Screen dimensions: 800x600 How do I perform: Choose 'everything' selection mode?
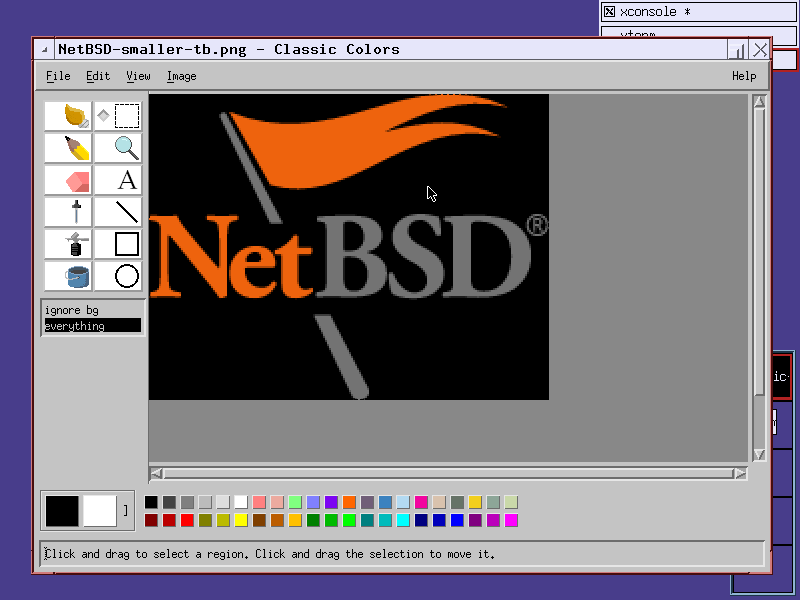pos(92,326)
